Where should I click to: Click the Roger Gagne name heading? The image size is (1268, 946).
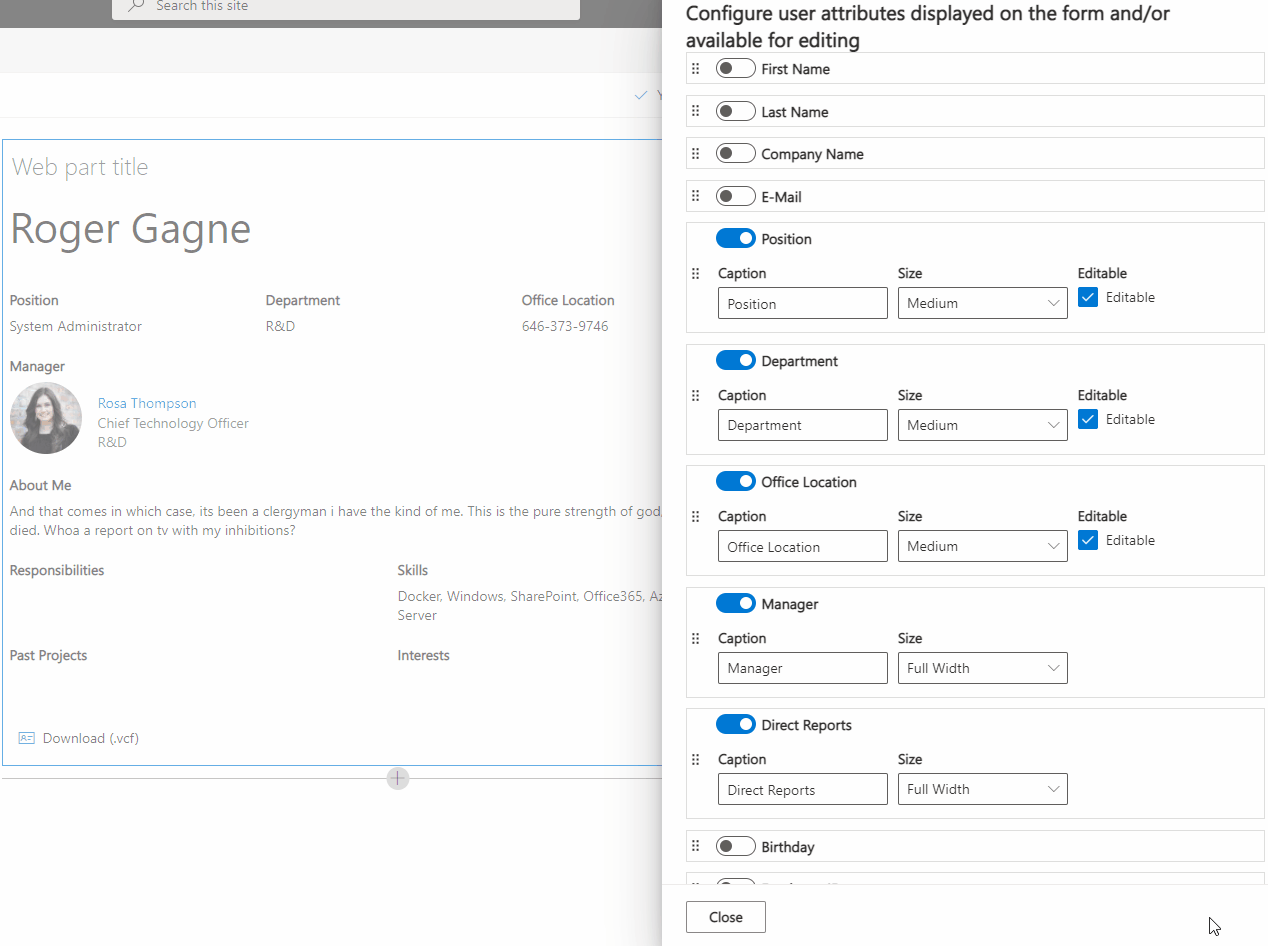point(130,229)
